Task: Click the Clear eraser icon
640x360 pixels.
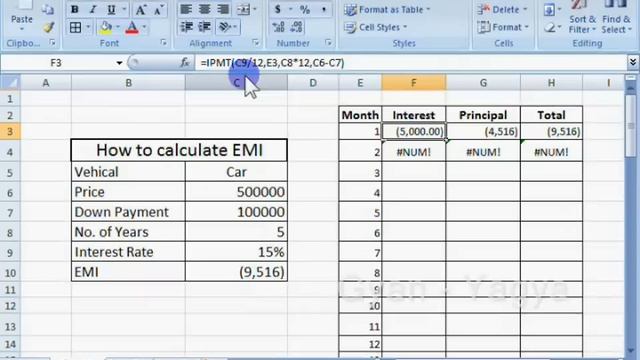Action: tap(550, 28)
